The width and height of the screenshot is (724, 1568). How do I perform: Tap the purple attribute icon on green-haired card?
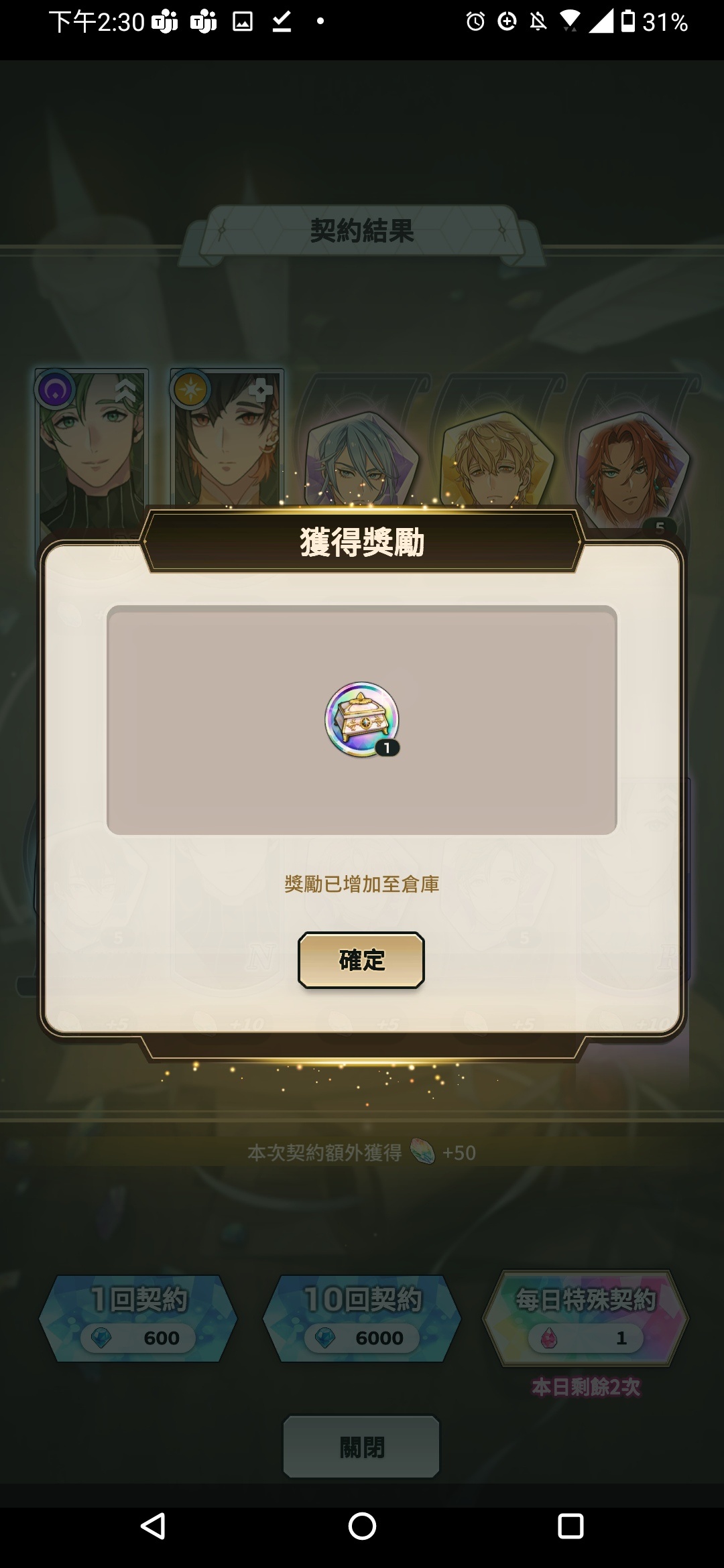point(55,389)
